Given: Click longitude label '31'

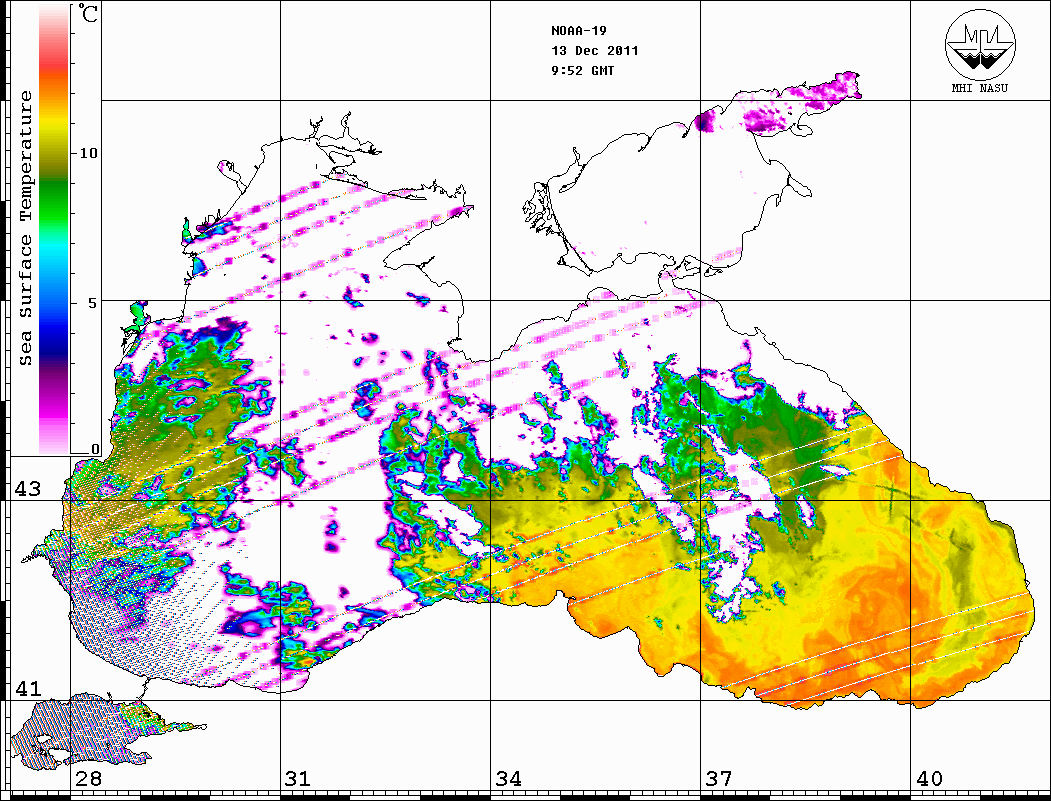Looking at the screenshot, I should pyautogui.click(x=298, y=778).
